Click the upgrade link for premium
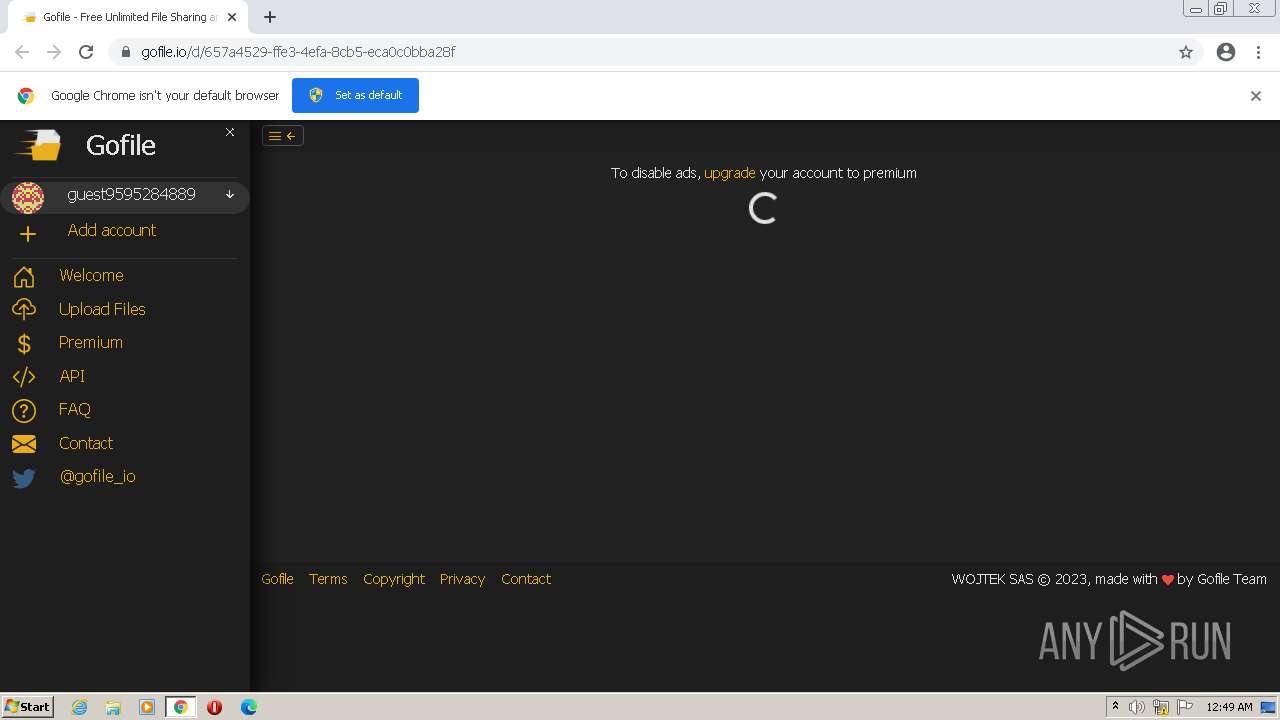This screenshot has width=1280, height=720. [x=730, y=173]
